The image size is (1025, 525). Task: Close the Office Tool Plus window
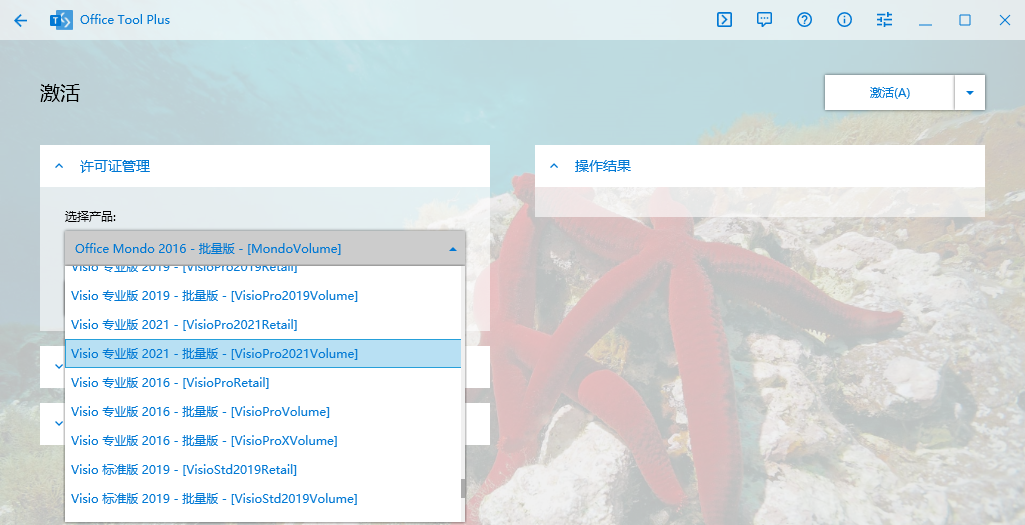point(1005,20)
